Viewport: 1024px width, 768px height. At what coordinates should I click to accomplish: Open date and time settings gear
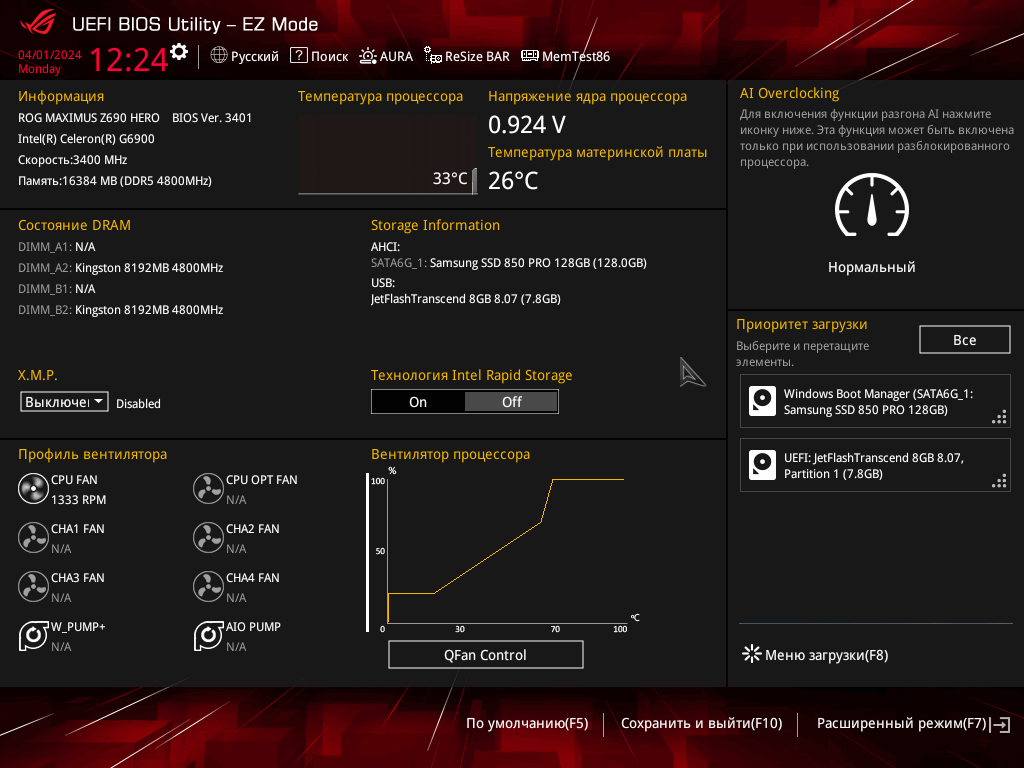pos(179,52)
